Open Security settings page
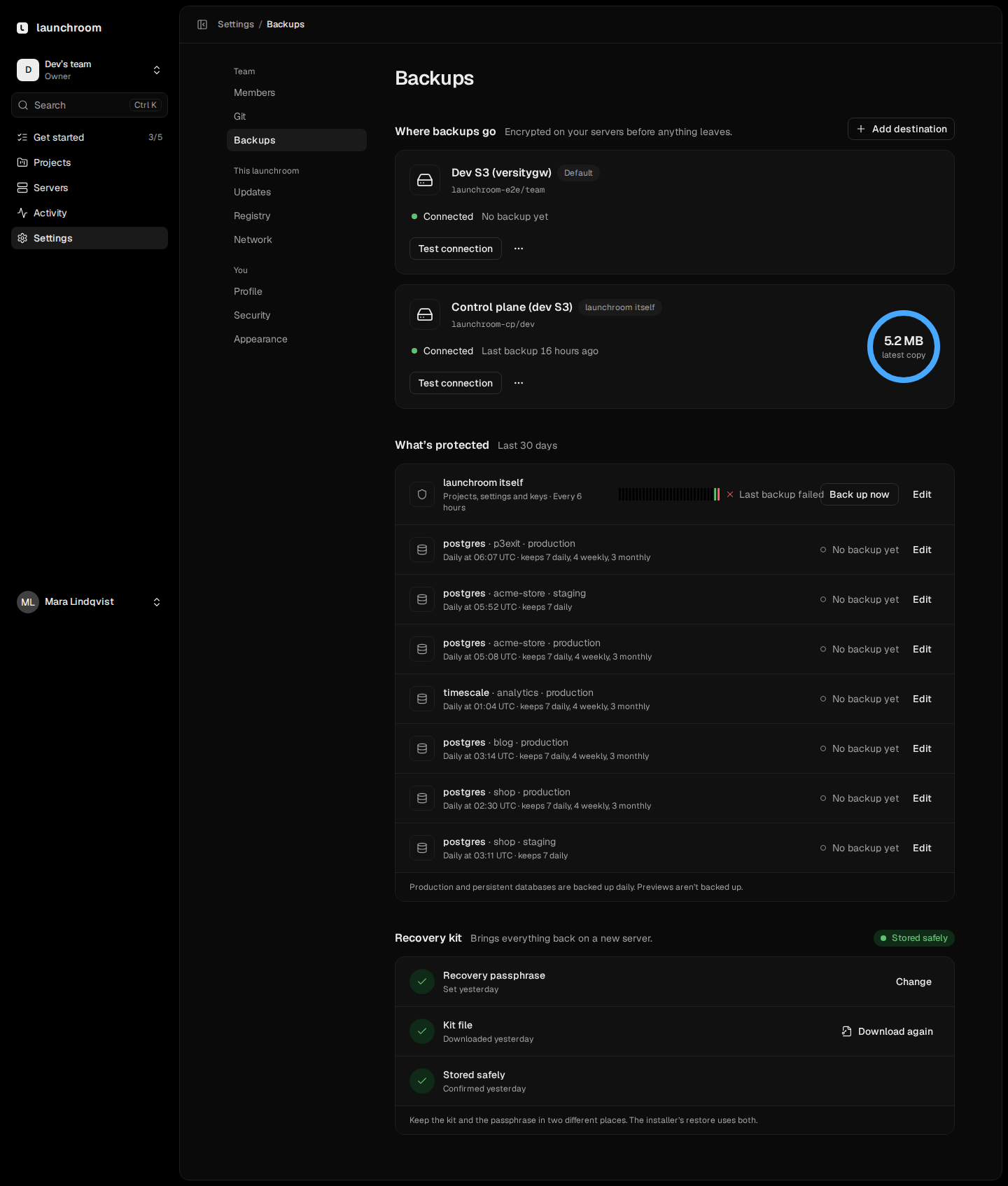Viewport: 1008px width, 1186px height. click(x=297, y=315)
